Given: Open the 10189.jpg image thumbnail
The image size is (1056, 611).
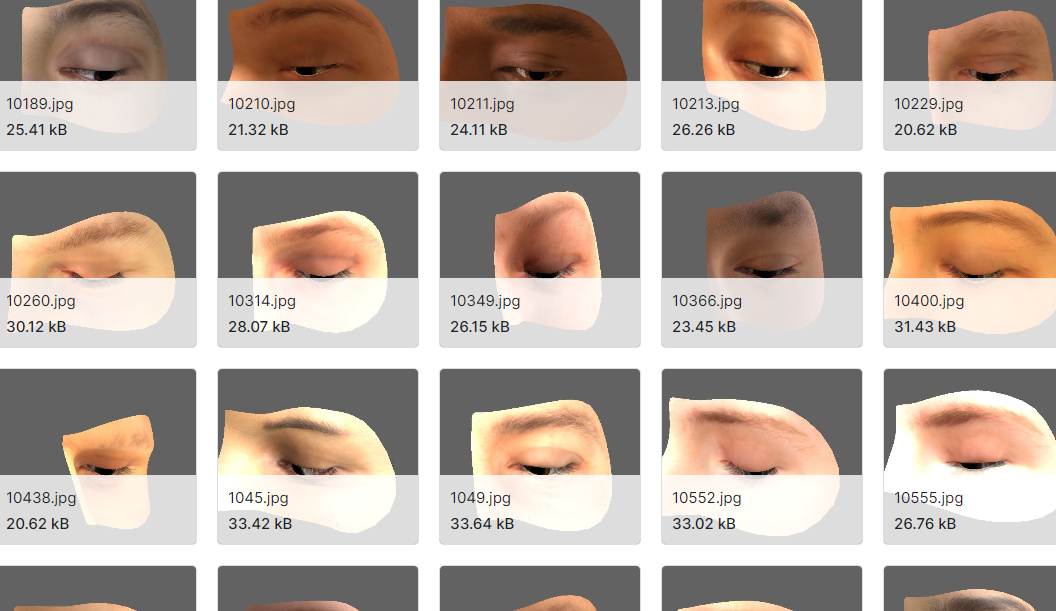Looking at the screenshot, I should (x=96, y=40).
